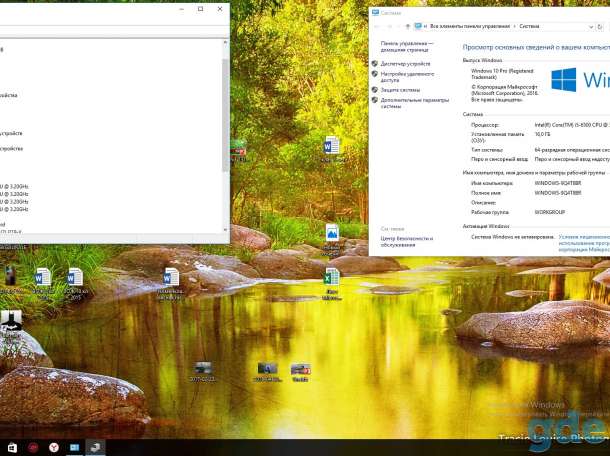Open the Microsoft Store icon on the taskbar
This screenshot has height=456, width=610.
click(12, 448)
